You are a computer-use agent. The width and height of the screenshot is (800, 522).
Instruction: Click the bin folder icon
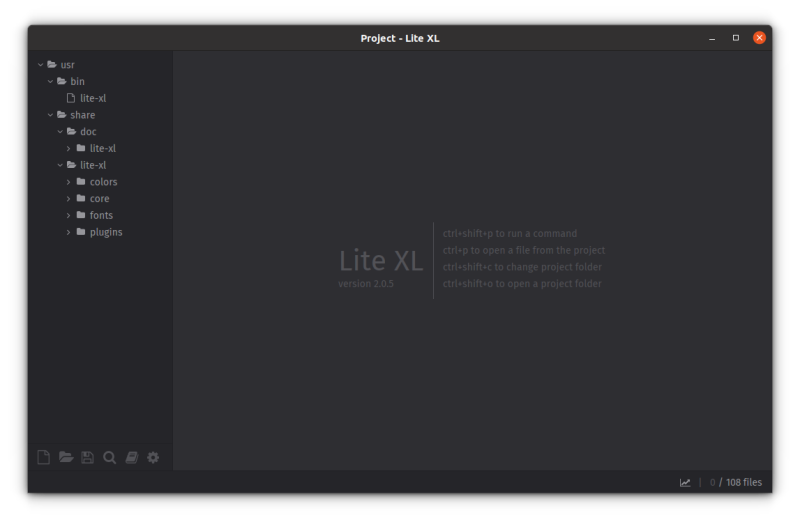[62, 81]
